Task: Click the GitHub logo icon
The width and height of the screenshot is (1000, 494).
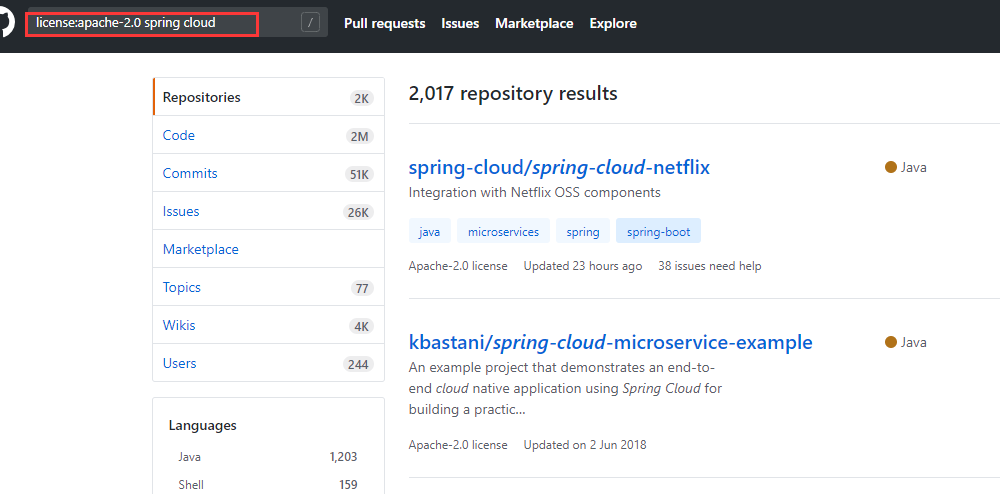Action: click(x=6, y=23)
